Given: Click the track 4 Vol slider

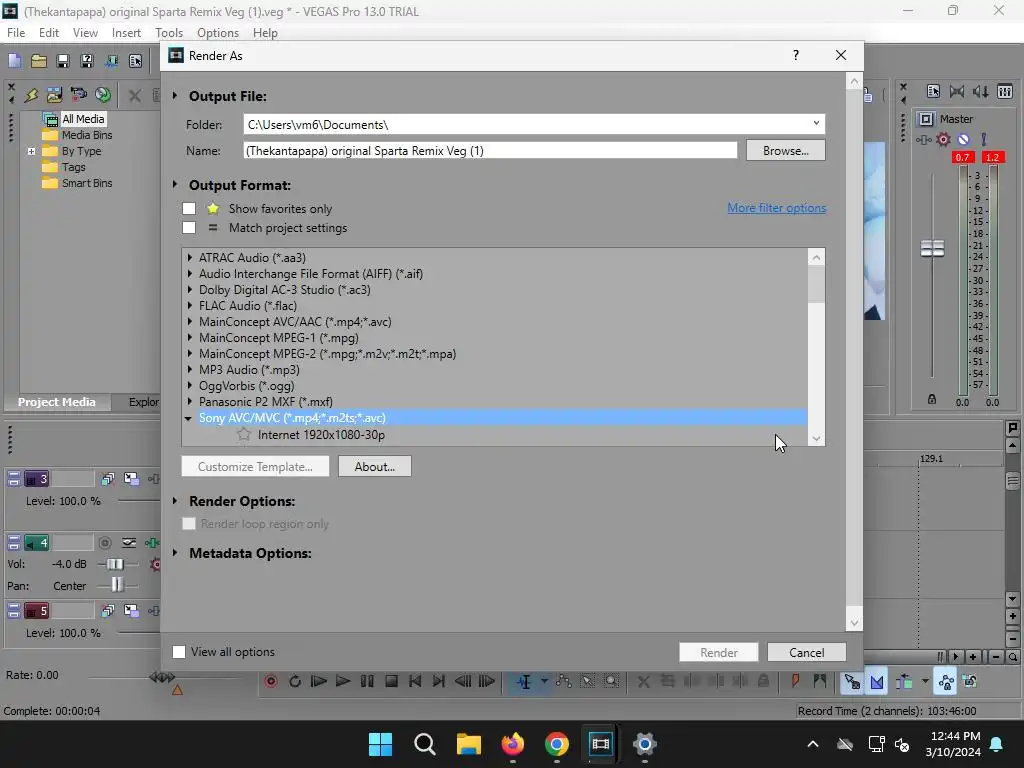Looking at the screenshot, I should coord(114,564).
